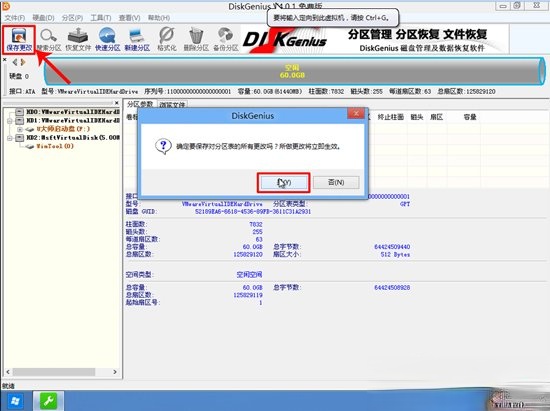Minimize the DiskGenius window
This screenshot has width=550, height=411.
[503, 6]
